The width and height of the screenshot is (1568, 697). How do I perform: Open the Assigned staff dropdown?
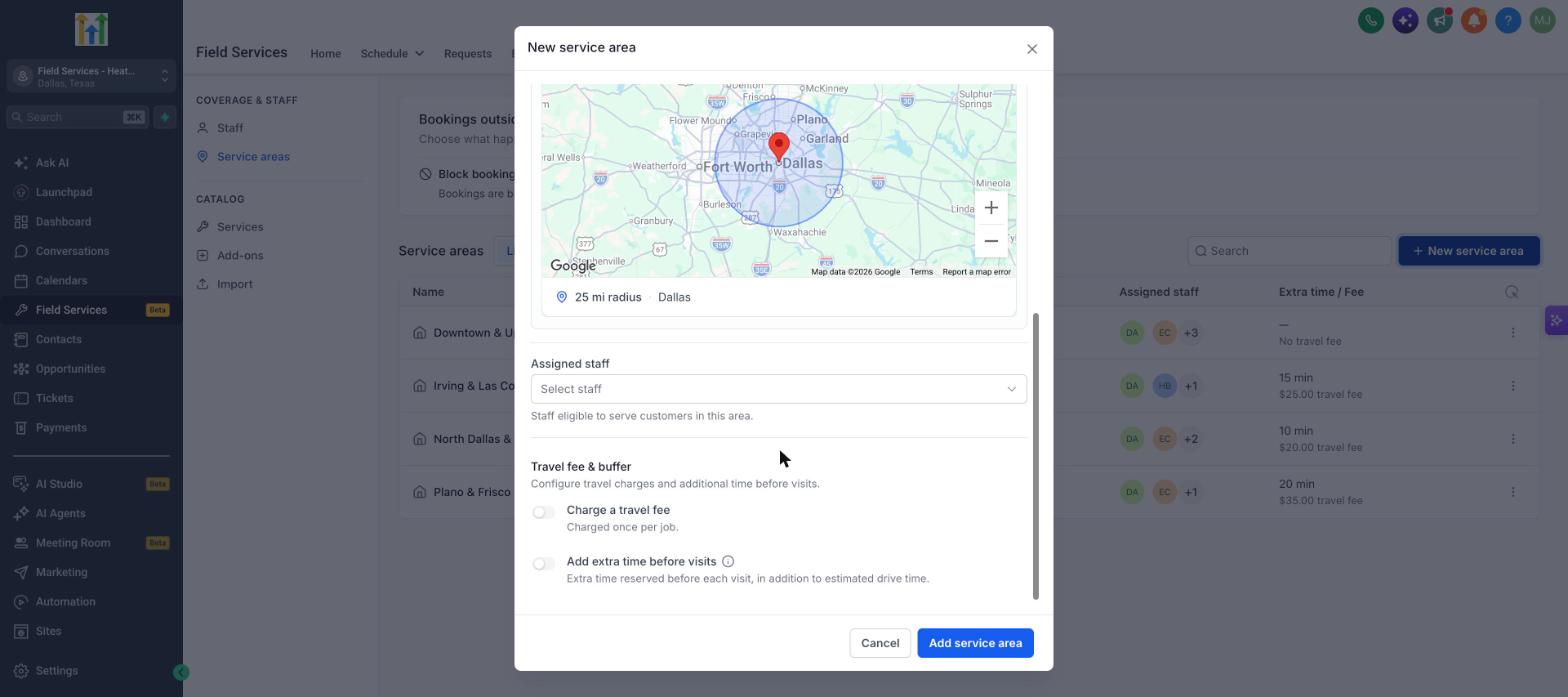(x=779, y=389)
